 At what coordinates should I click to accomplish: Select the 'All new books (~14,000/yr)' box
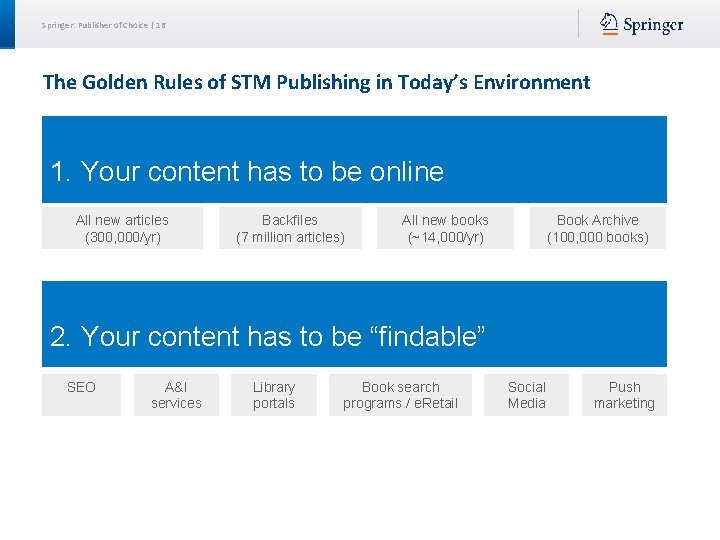(445, 228)
